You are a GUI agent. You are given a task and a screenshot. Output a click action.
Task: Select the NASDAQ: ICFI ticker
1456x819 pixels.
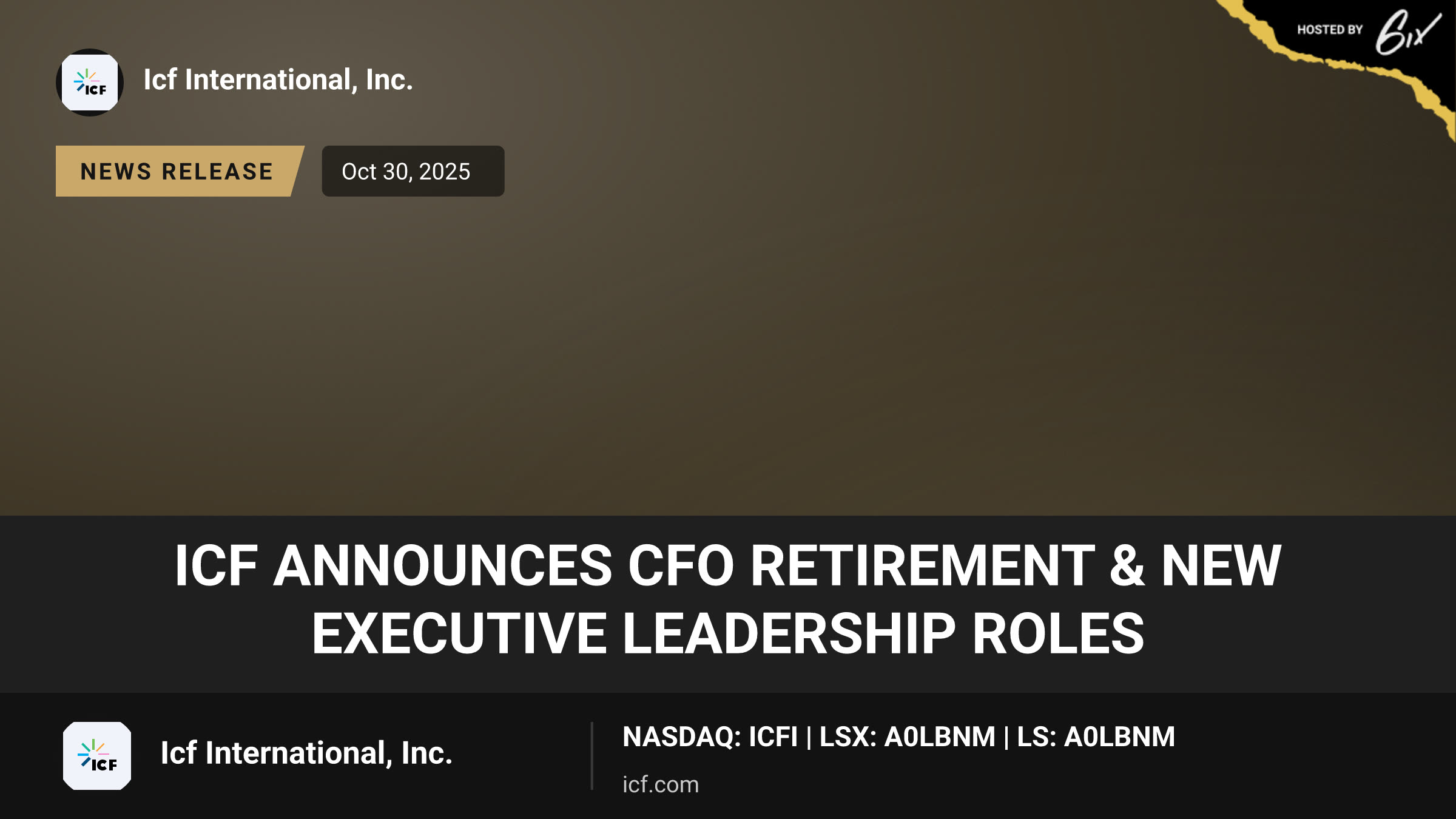710,737
